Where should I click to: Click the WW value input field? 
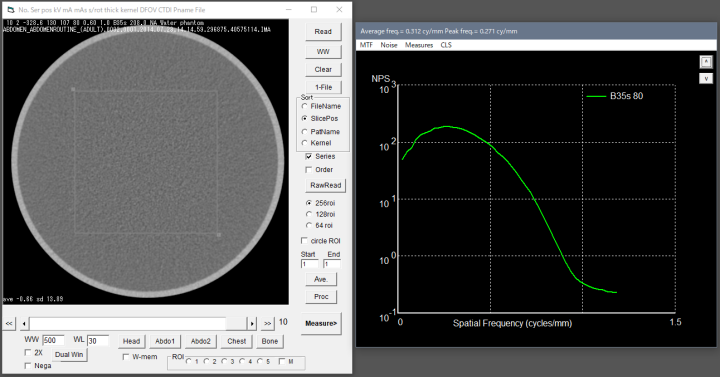click(x=53, y=340)
